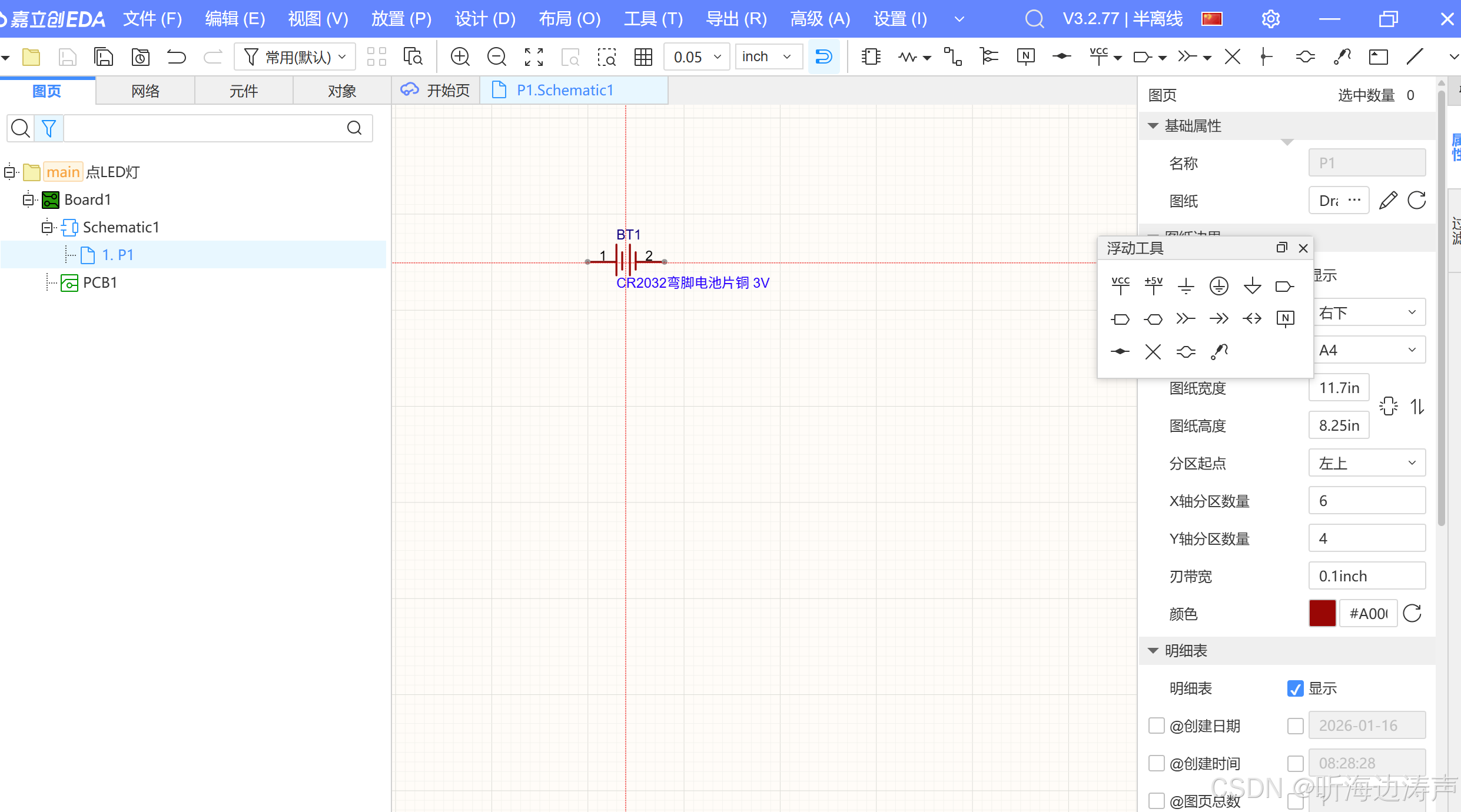Open the 放置 (P) menu
This screenshot has width=1461, height=812.
click(401, 19)
